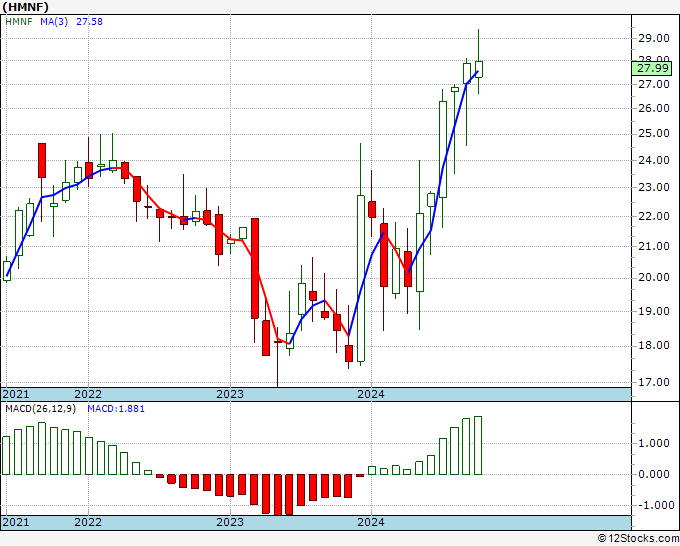Click the last green MACD histogram bar
This screenshot has height=546, width=680.
pyautogui.click(x=478, y=445)
